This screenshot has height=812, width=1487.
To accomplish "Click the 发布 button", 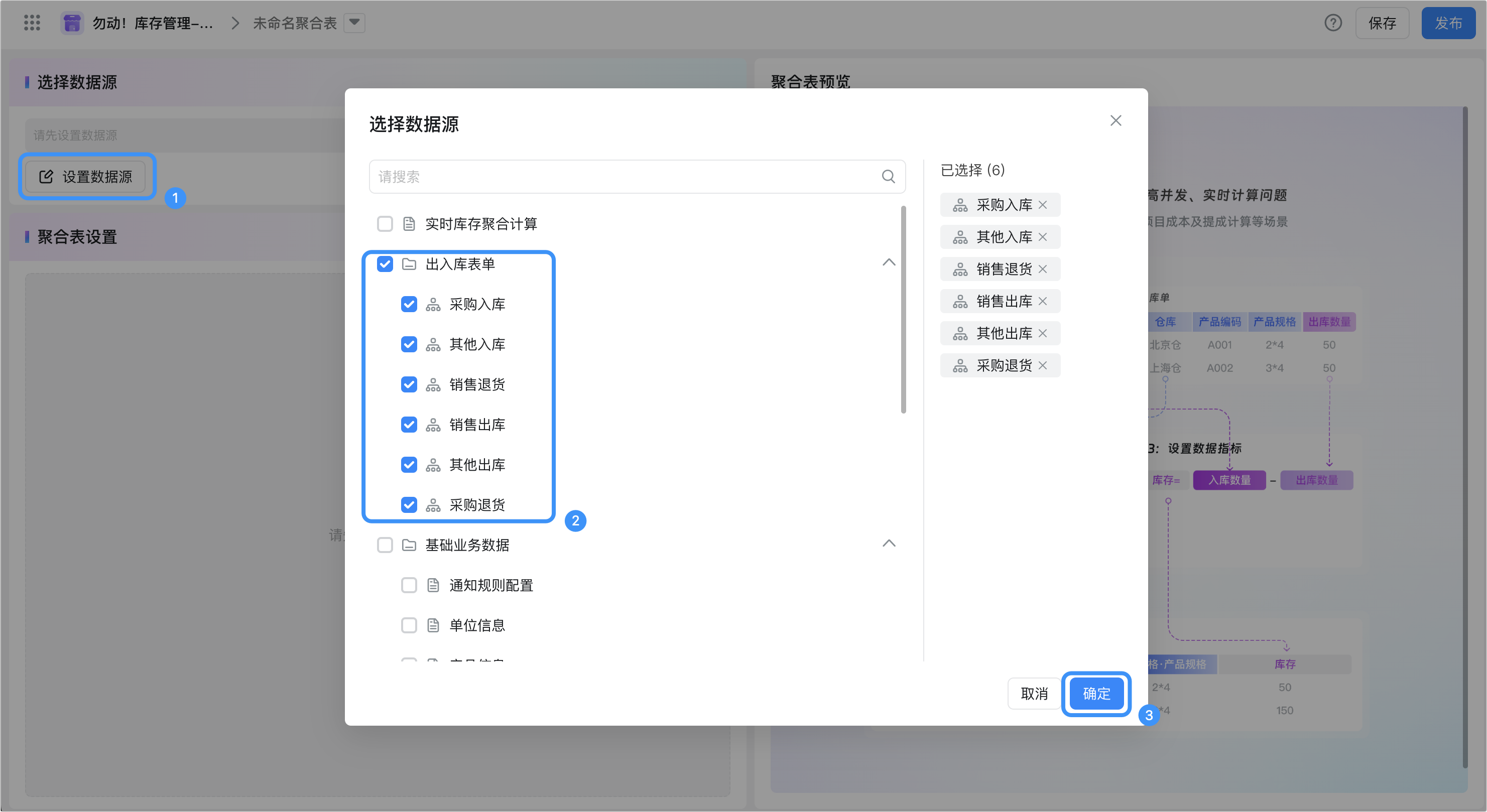I will [x=1448, y=23].
